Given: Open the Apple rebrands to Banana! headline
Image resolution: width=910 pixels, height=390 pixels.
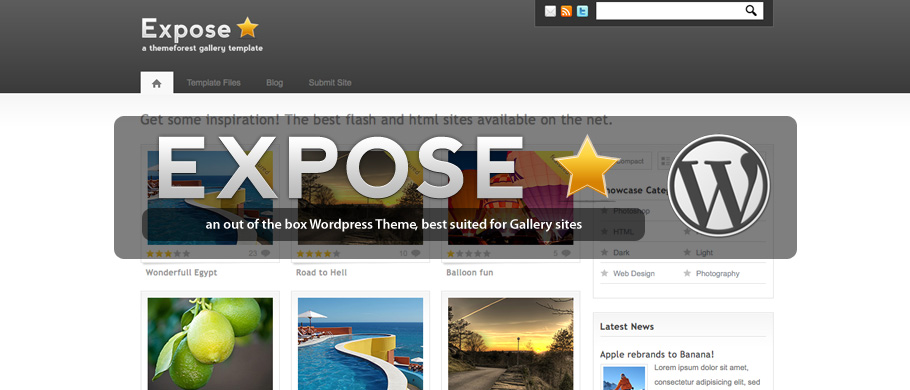Looking at the screenshot, I should [x=657, y=354].
